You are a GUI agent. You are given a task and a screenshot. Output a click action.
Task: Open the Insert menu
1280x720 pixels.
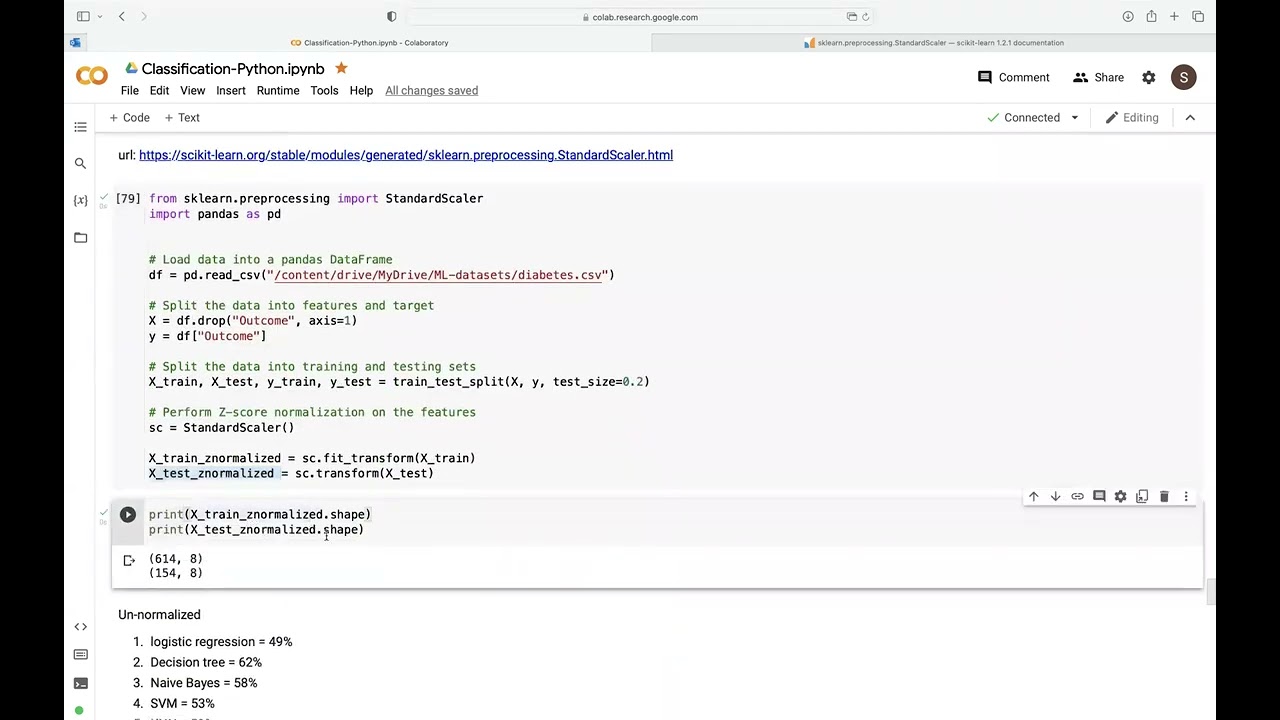(x=231, y=90)
